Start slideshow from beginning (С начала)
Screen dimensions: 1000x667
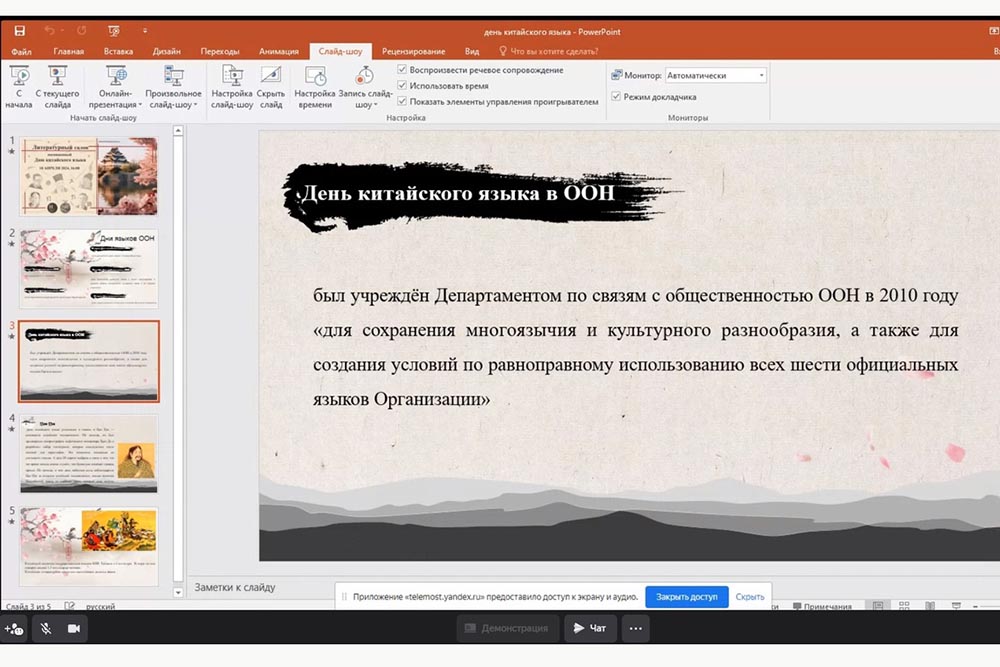pyautogui.click(x=18, y=78)
